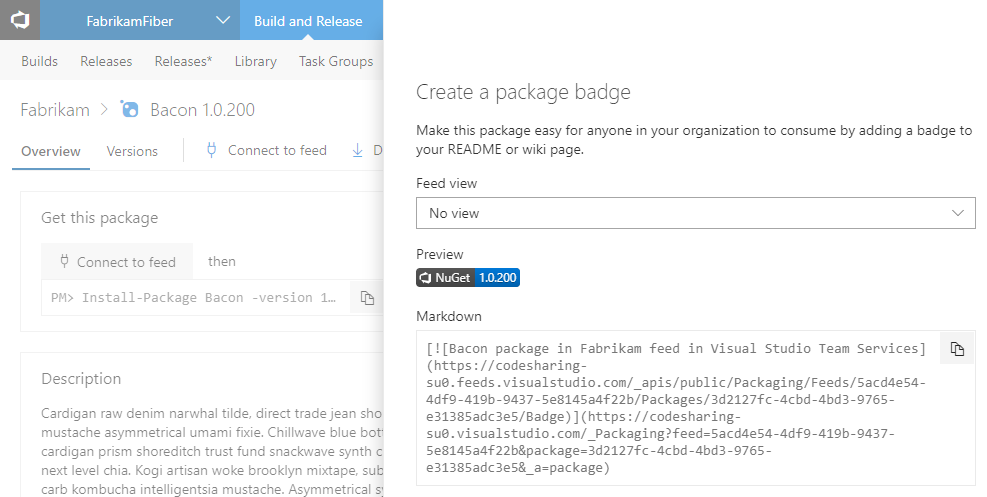The image size is (987, 497).
Task: Go to the Builds page
Action: click(39, 61)
